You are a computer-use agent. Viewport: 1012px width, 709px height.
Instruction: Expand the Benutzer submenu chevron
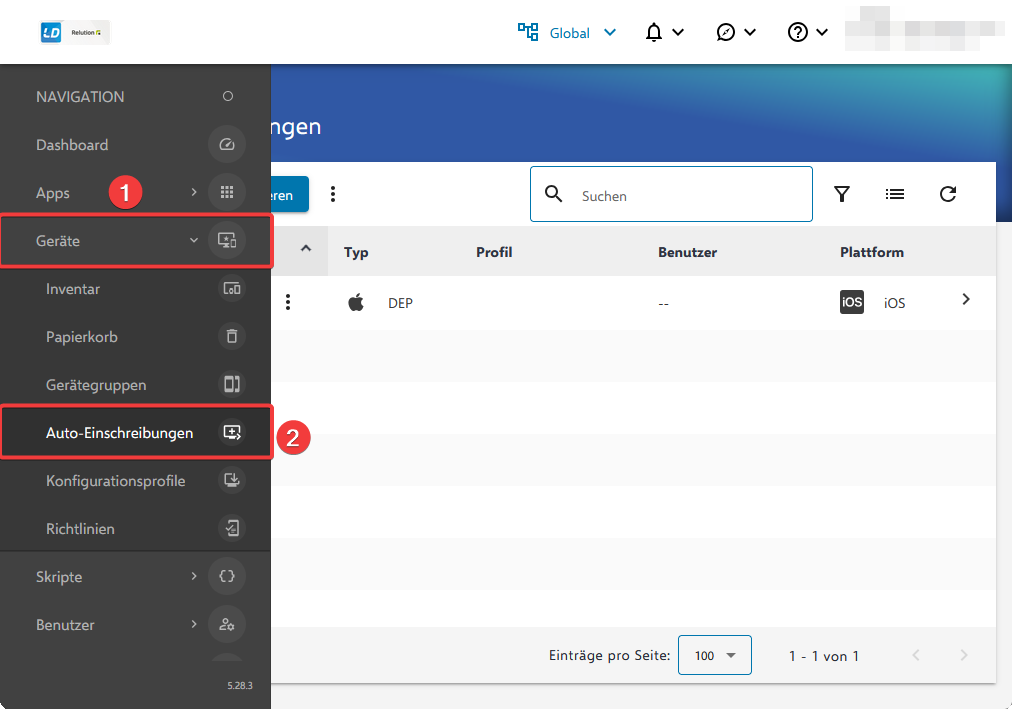pyautogui.click(x=194, y=624)
